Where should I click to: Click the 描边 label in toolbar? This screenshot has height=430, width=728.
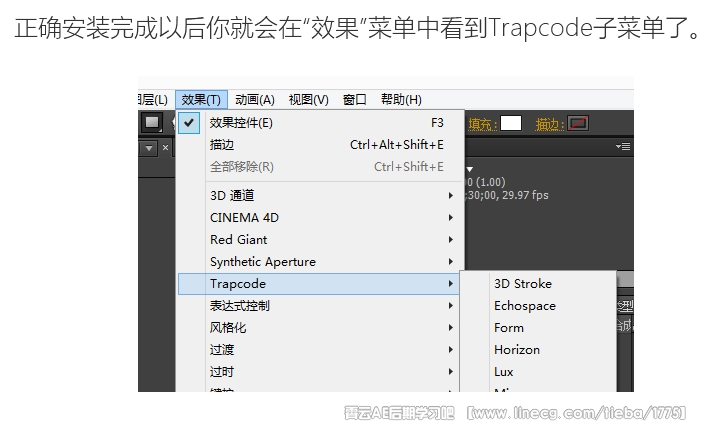pos(550,124)
